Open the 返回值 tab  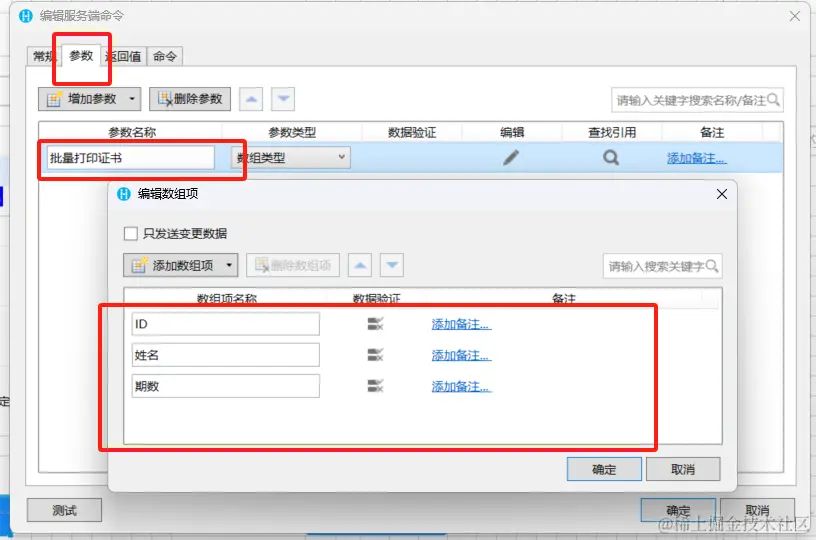(x=124, y=56)
